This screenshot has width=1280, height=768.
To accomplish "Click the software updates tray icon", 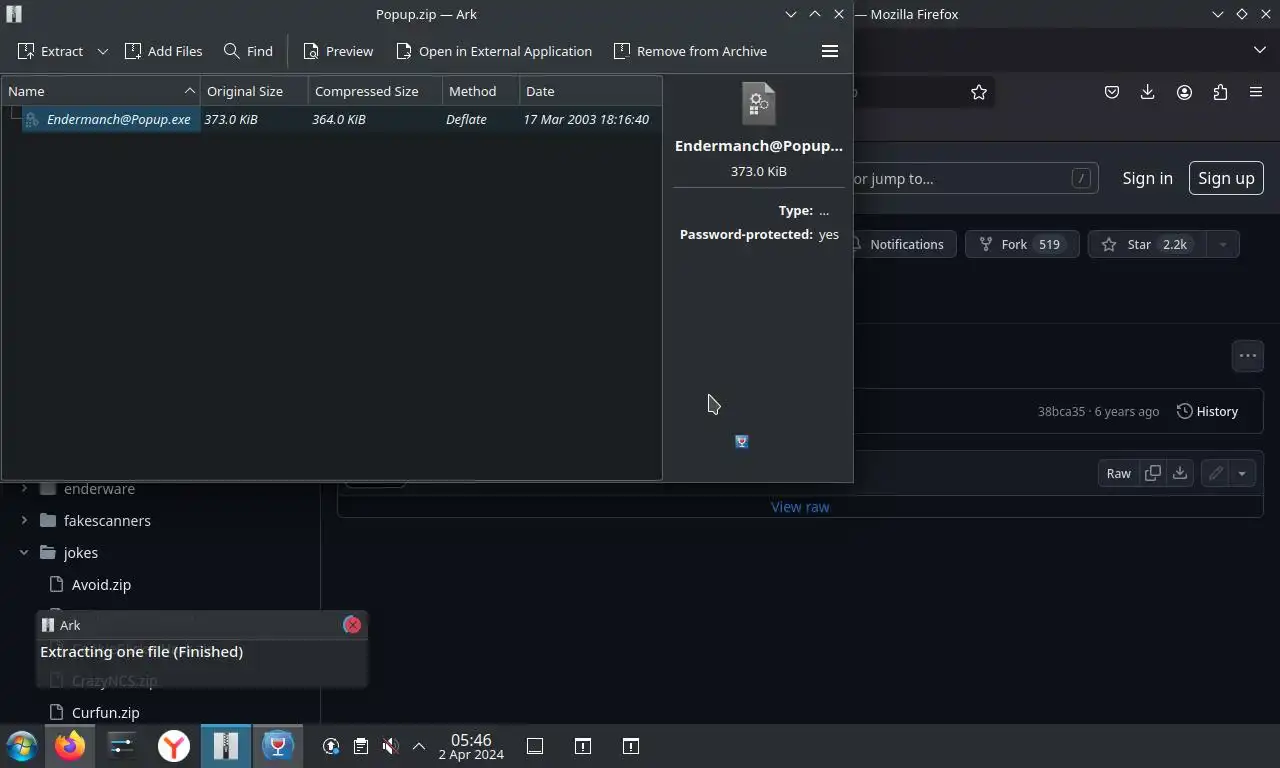I will [x=331, y=746].
